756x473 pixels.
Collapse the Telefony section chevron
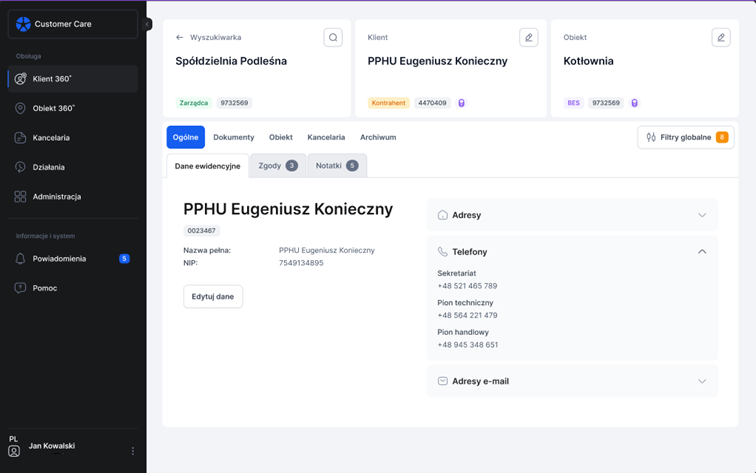pos(702,252)
